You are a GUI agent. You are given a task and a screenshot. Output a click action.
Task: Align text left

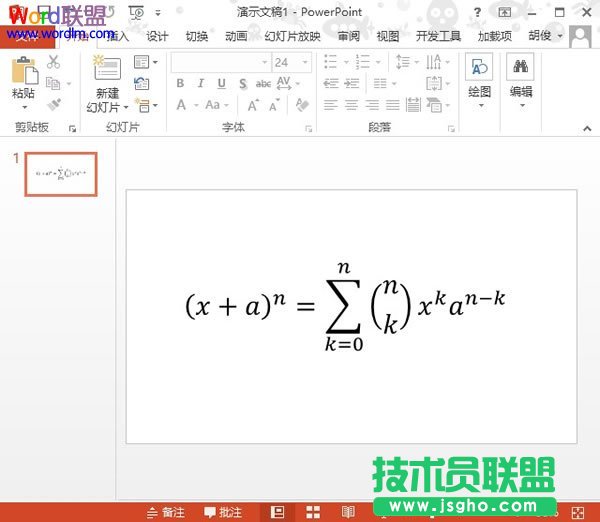tap(331, 105)
